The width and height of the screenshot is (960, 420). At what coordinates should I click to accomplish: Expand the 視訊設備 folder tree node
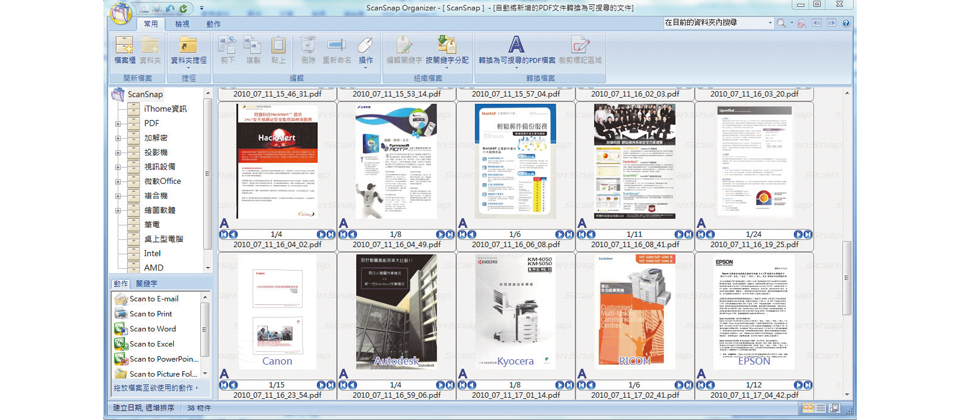pyautogui.click(x=118, y=167)
